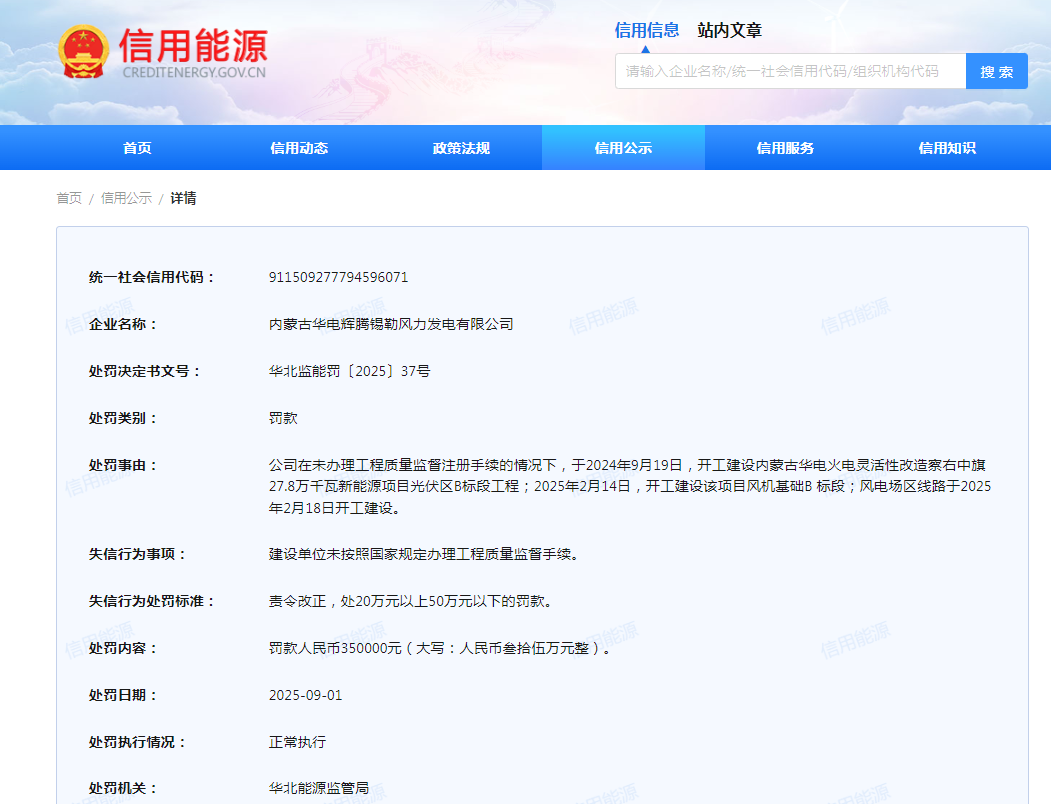Open the 信用动态 navigation item

click(x=299, y=148)
